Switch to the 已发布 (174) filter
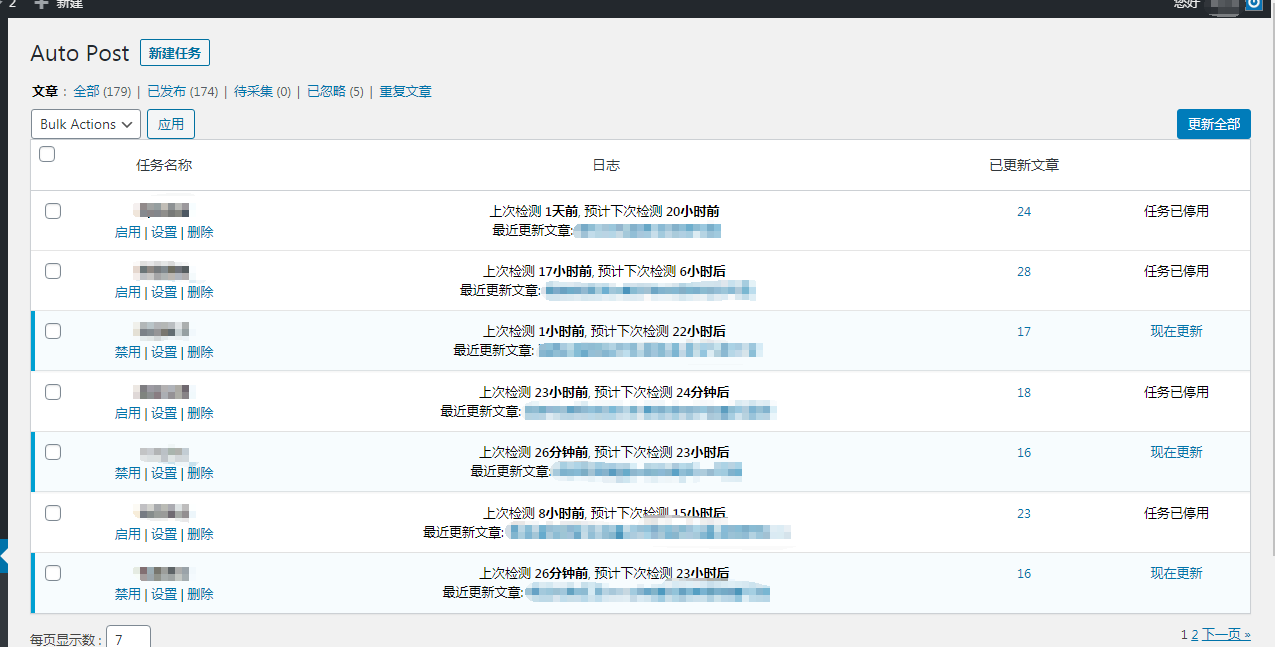The height and width of the screenshot is (647, 1275). (182, 91)
